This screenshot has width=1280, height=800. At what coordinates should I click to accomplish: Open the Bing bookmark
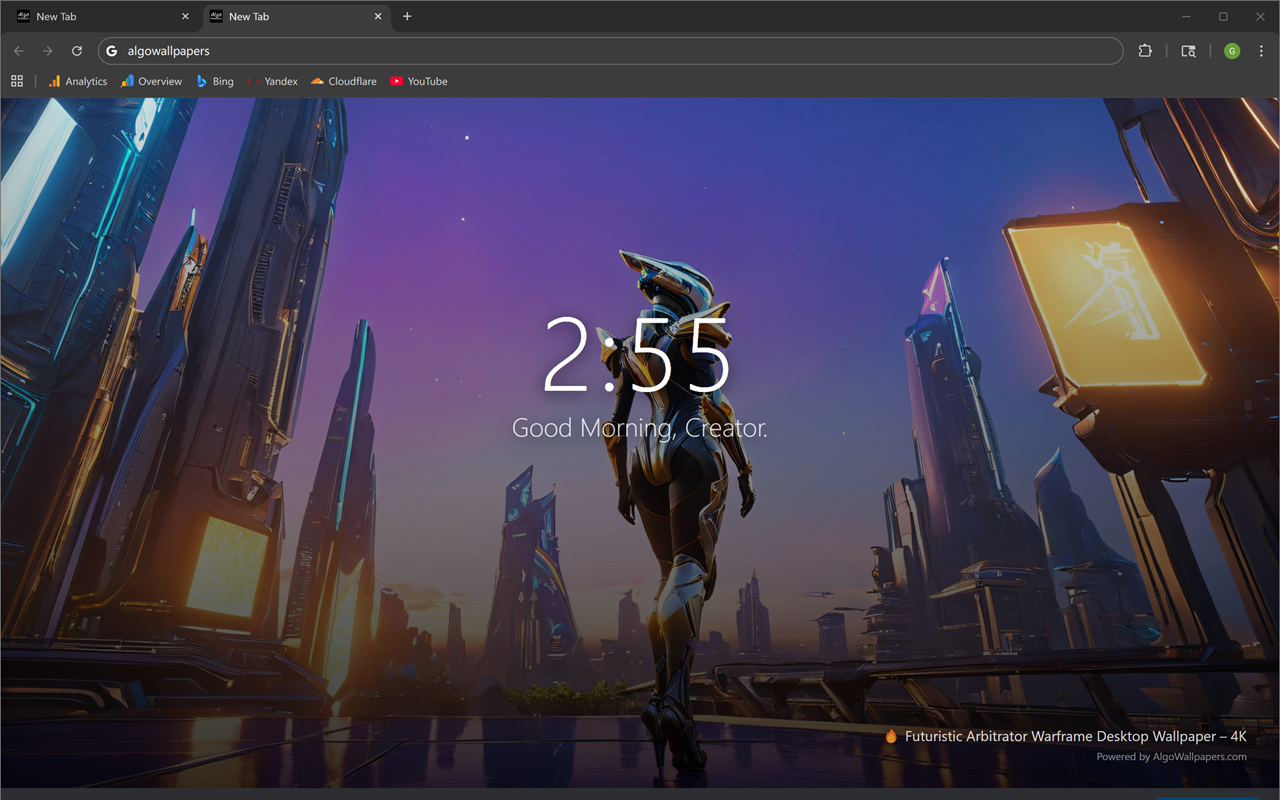(215, 81)
